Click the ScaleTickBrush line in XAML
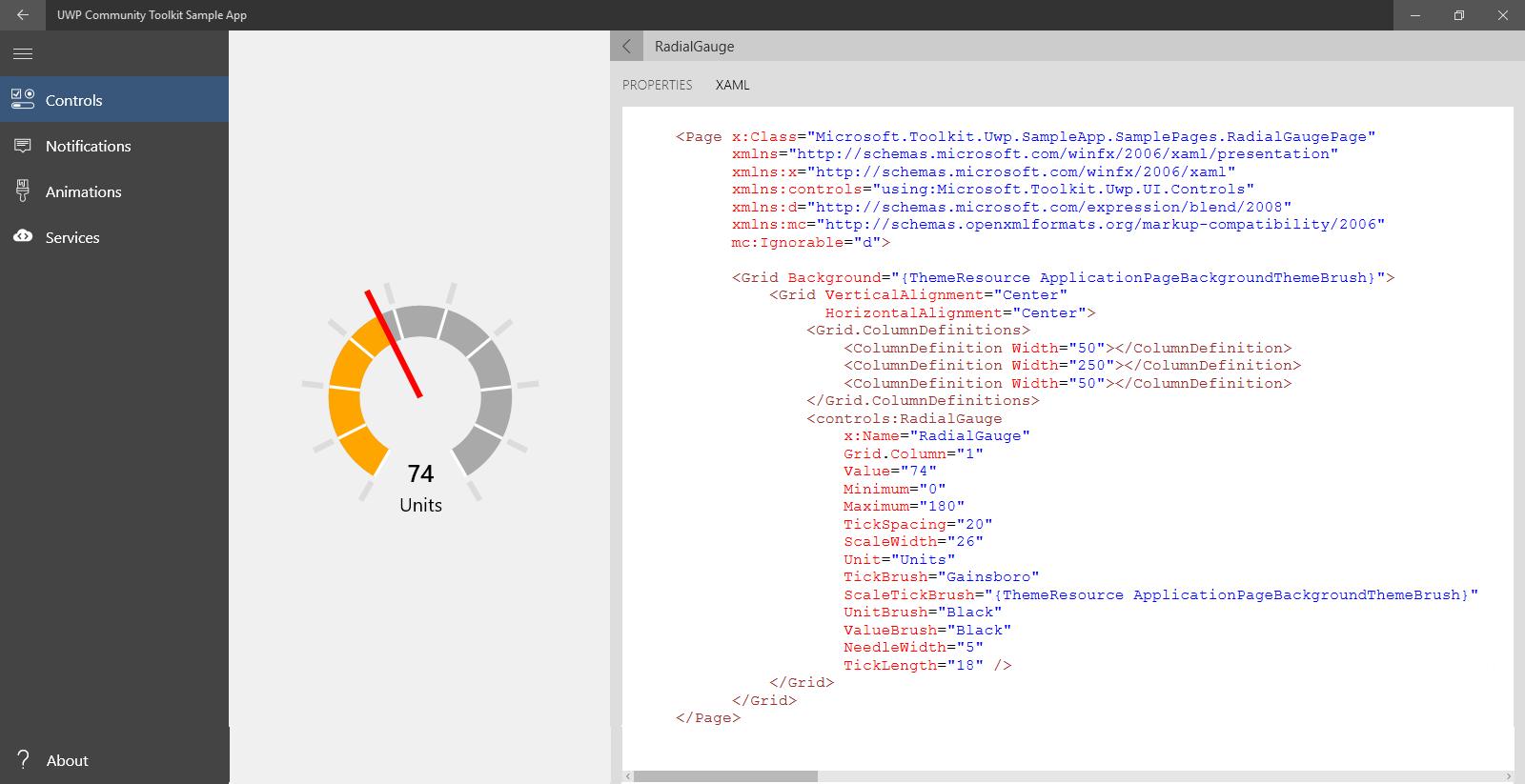Viewport: 1525px width, 784px height. tap(1161, 594)
